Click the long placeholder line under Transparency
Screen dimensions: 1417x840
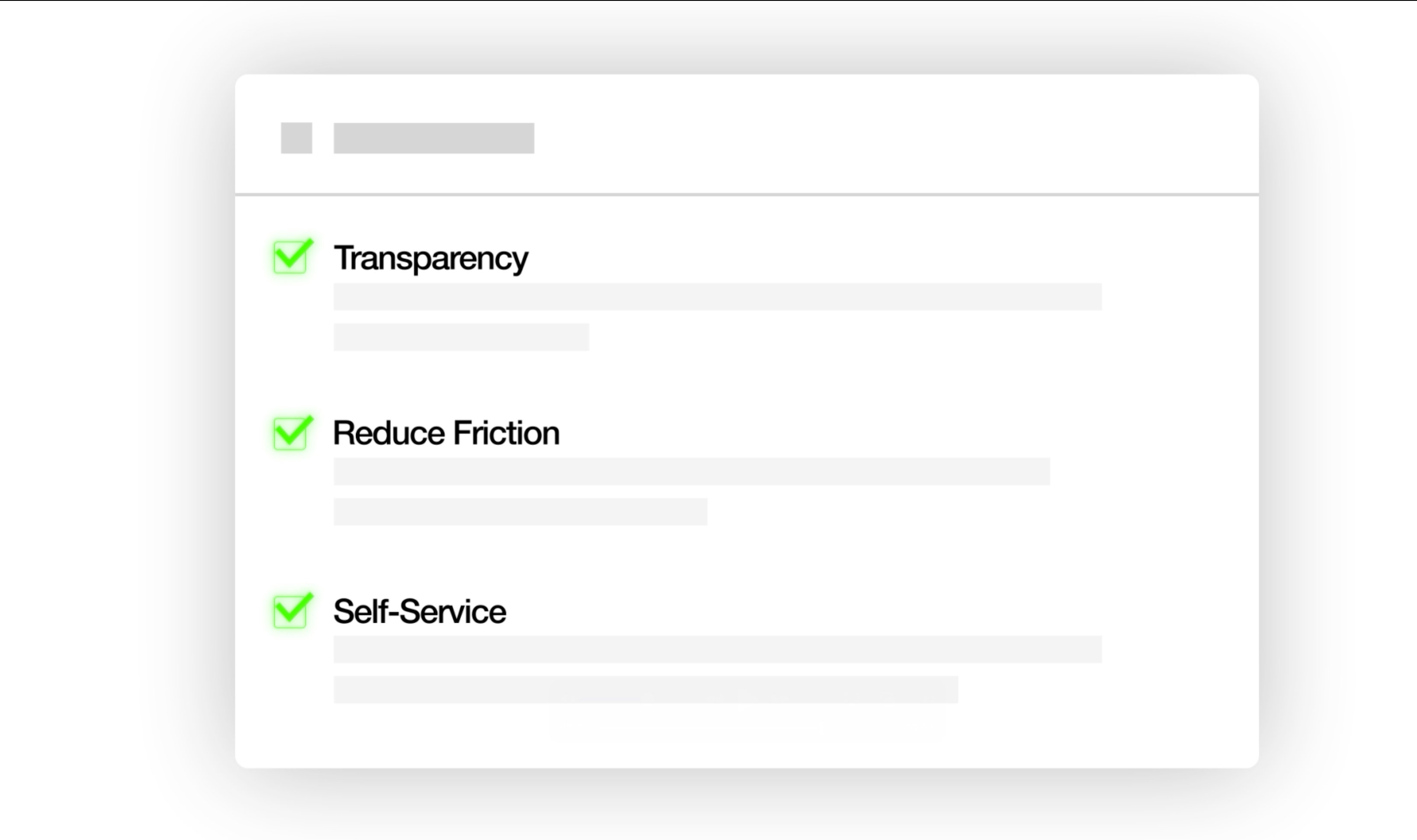point(717,297)
